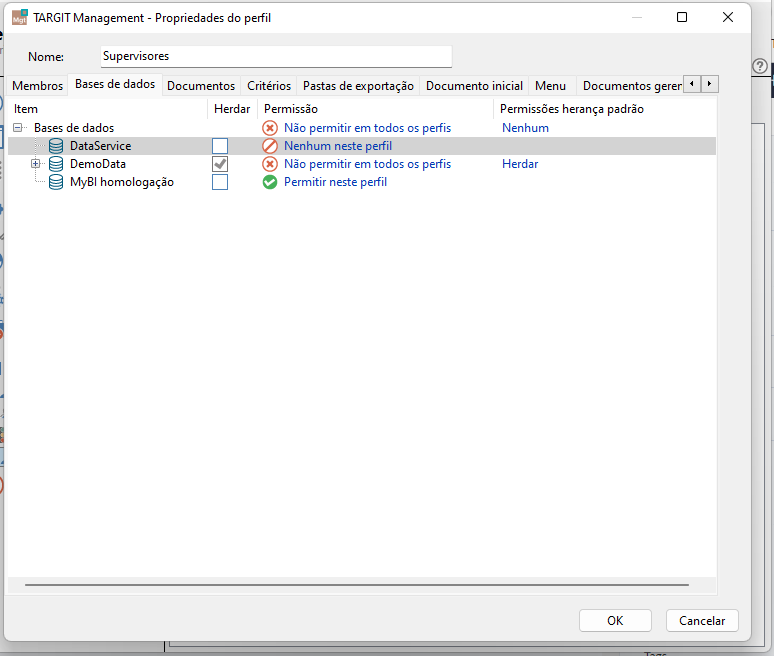The image size is (774, 656).
Task: Click the red X icon in DemoData row
Action: [x=270, y=164]
